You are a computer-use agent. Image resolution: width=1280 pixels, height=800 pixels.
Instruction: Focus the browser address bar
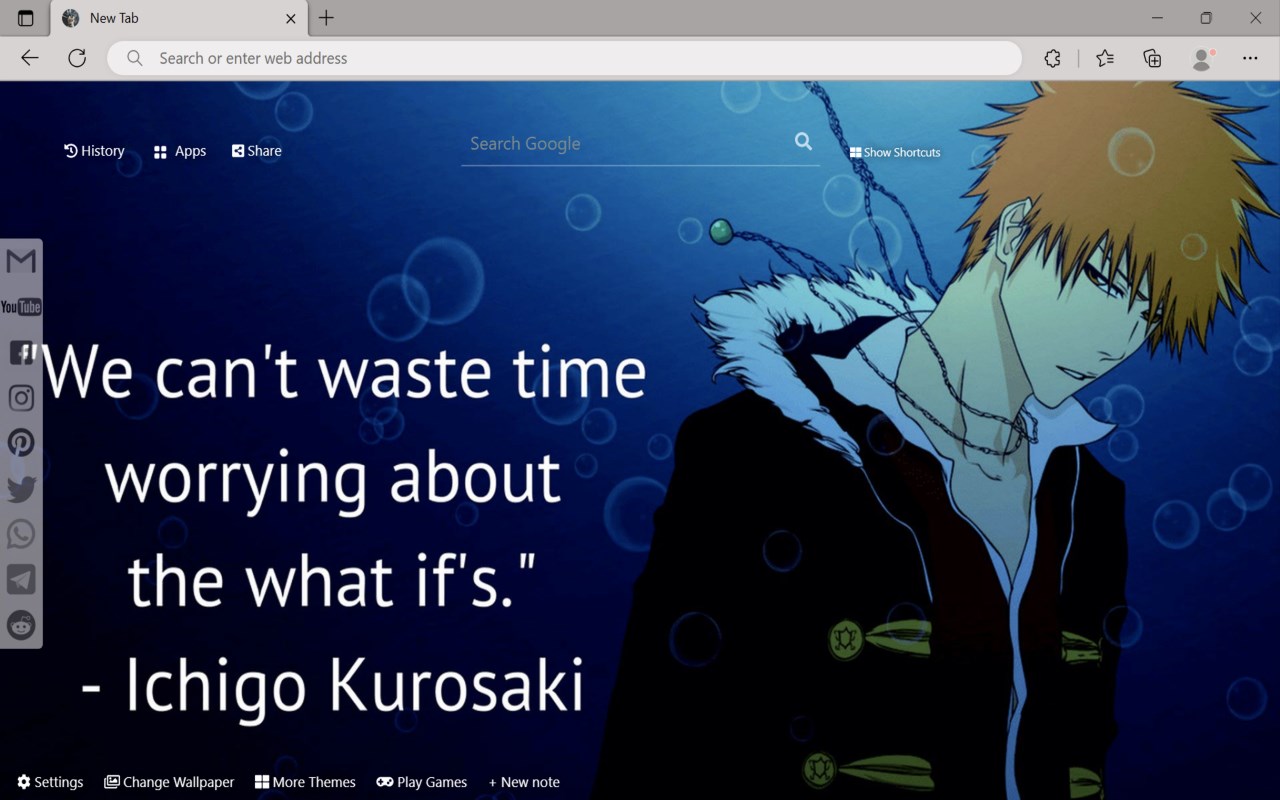(565, 58)
